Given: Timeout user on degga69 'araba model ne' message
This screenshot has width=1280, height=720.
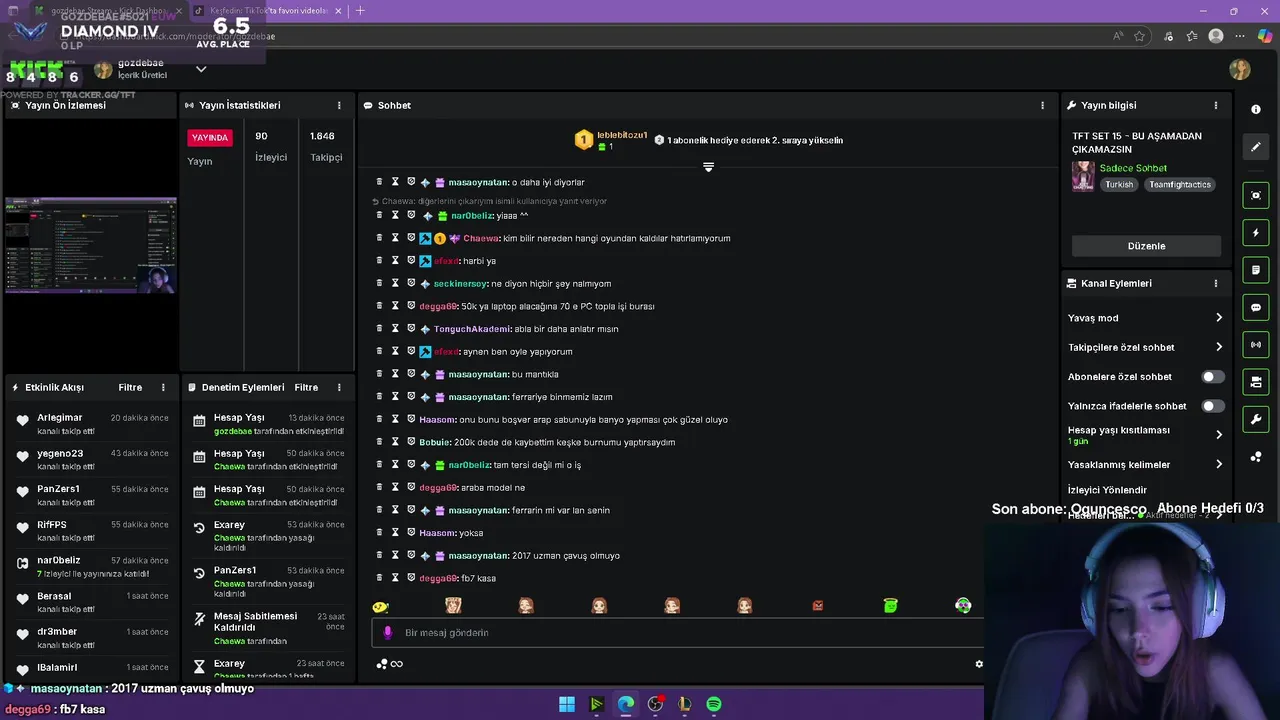Looking at the screenshot, I should (395, 487).
